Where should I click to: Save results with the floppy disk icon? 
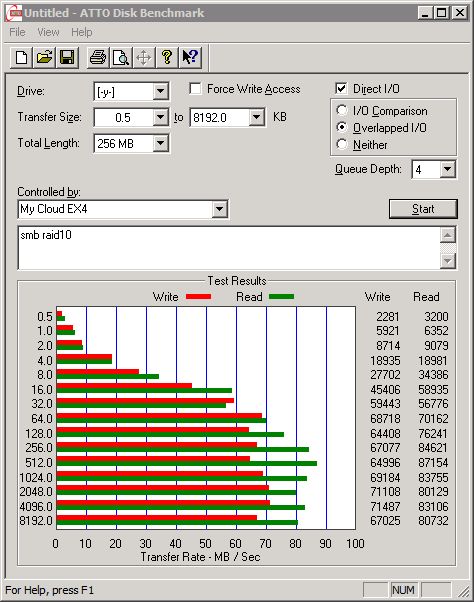click(67, 58)
